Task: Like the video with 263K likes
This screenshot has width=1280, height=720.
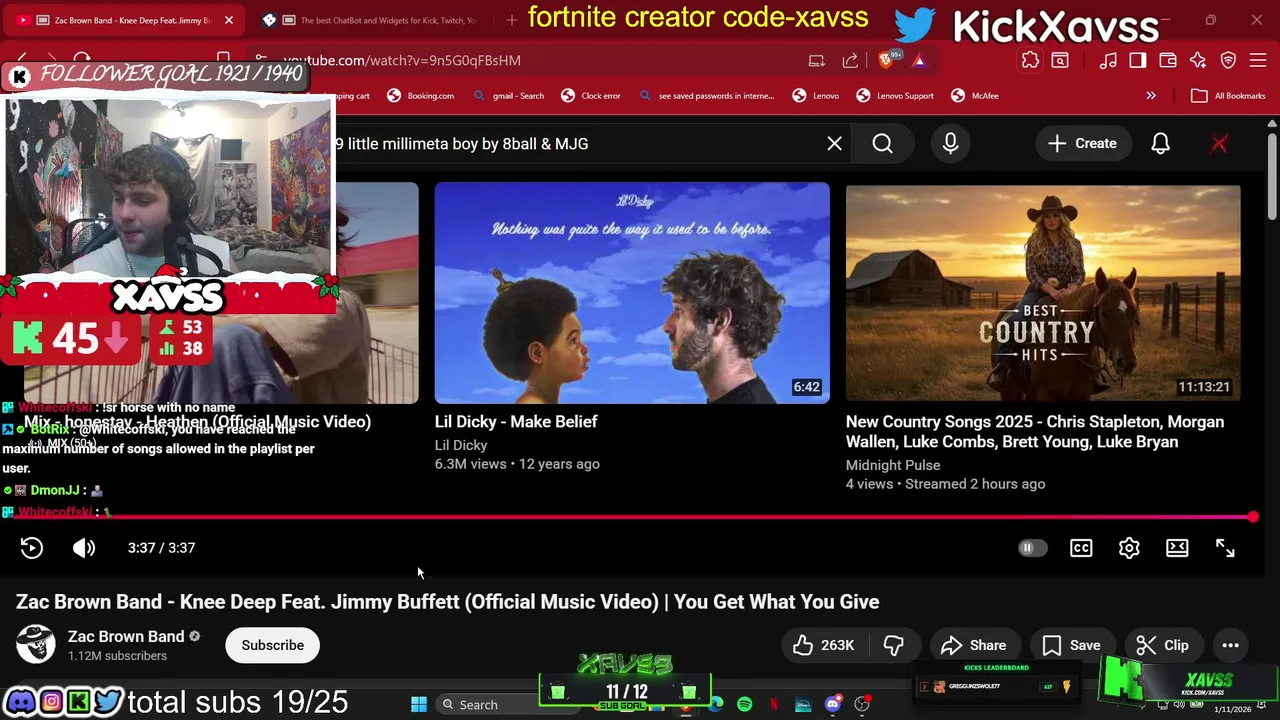Action: pyautogui.click(x=823, y=645)
